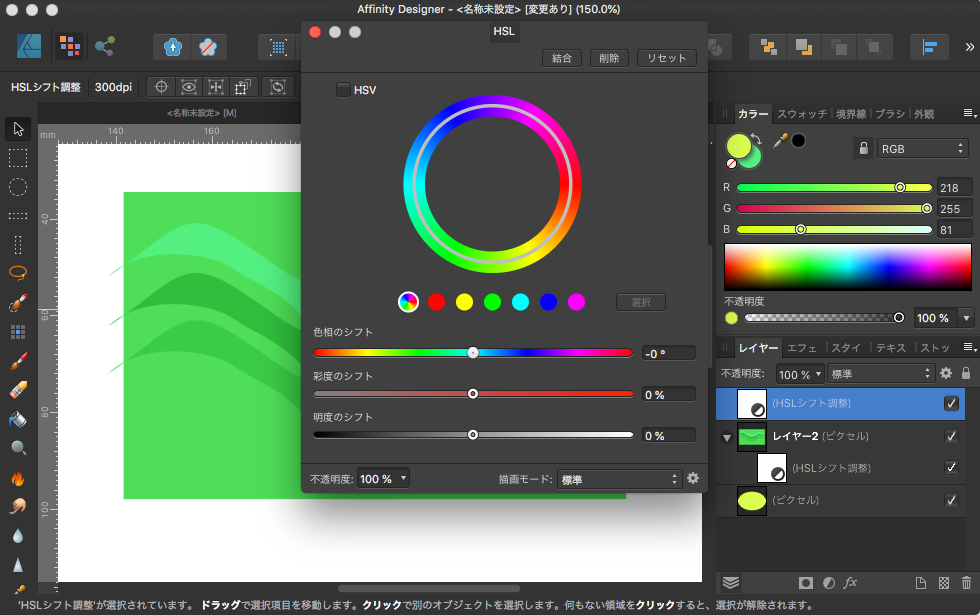Click the Layers panel lock icon
This screenshot has width=980, height=615.
[x=966, y=374]
